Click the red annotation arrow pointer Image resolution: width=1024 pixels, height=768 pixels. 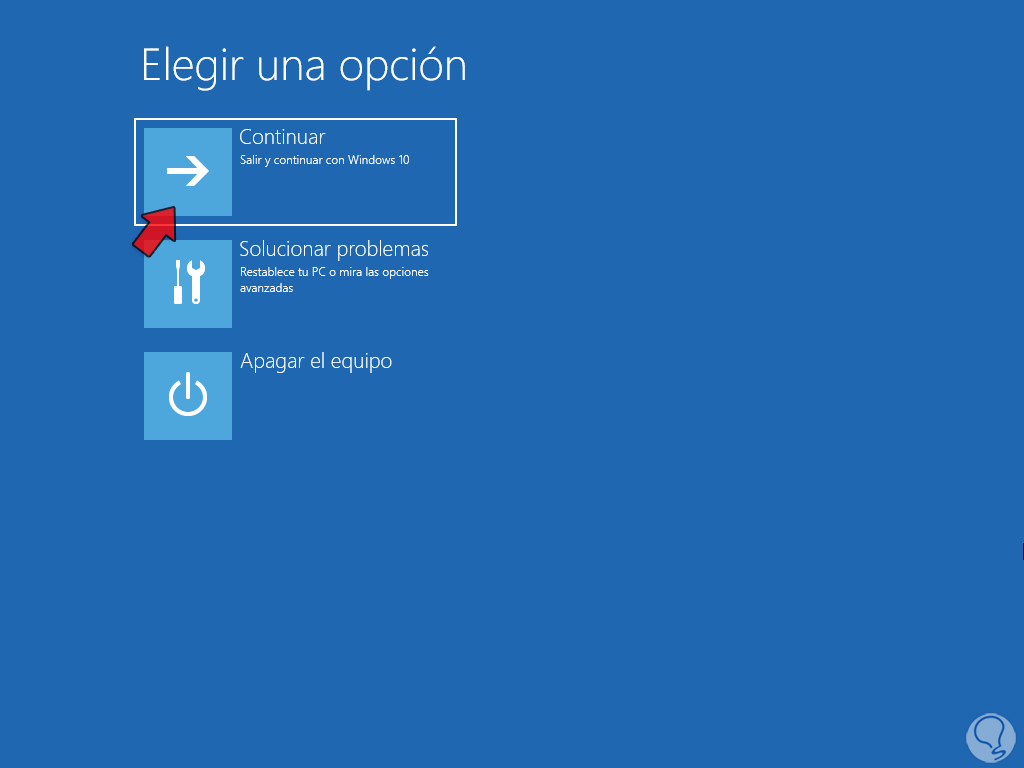pos(155,231)
